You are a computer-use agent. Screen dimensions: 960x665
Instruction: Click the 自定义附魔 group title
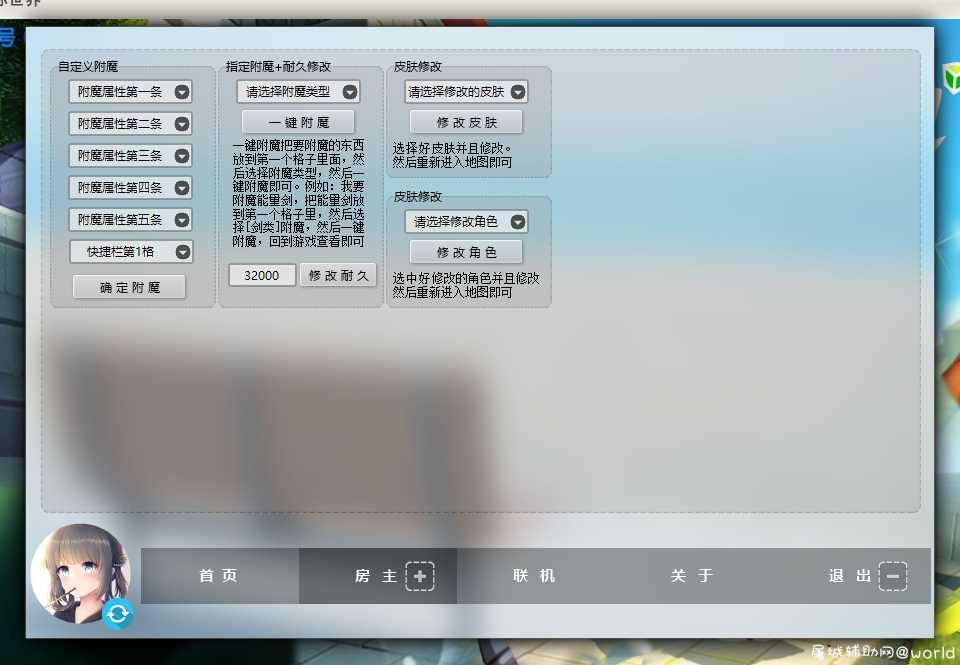point(88,66)
